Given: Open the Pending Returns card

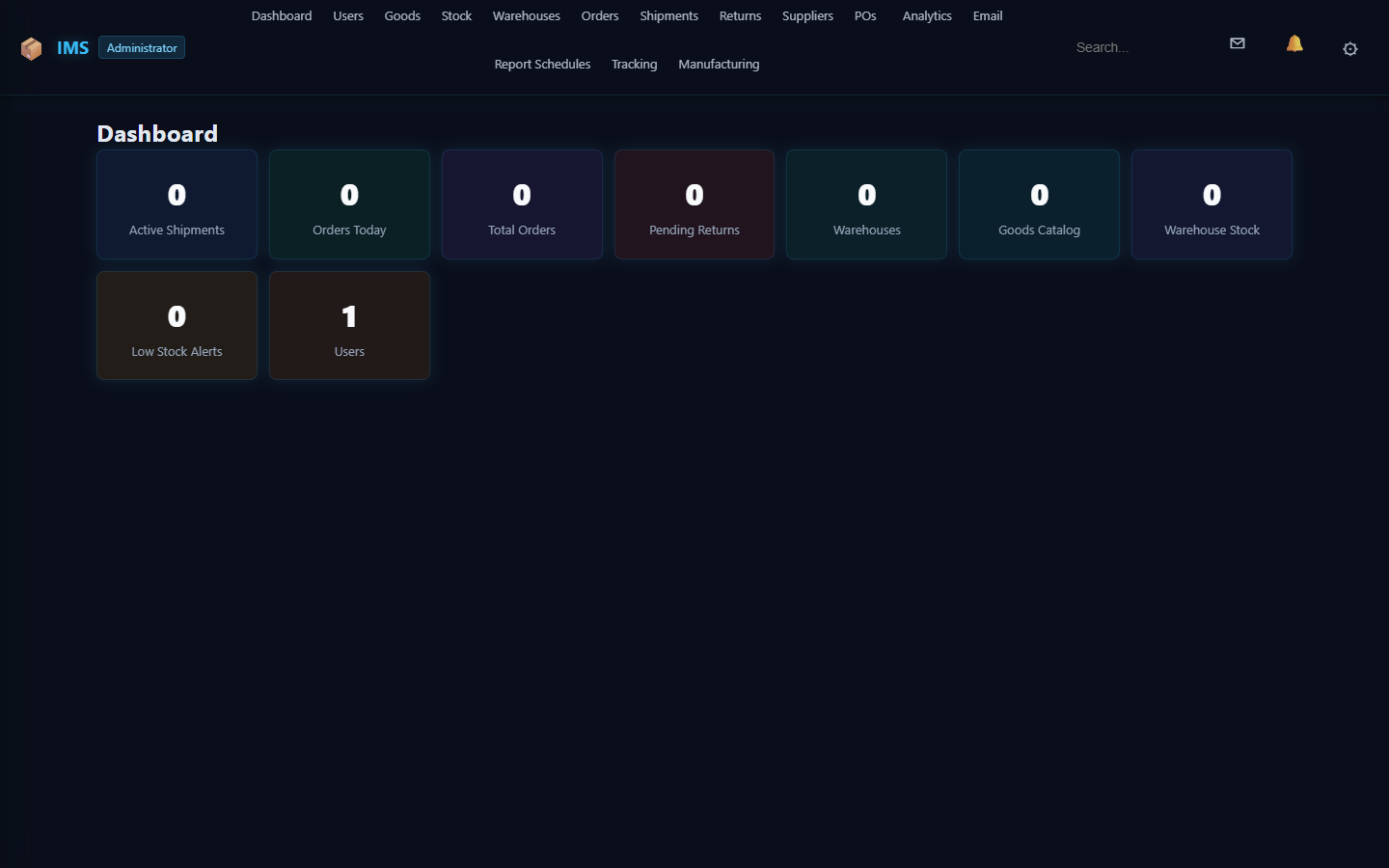Looking at the screenshot, I should tap(694, 204).
